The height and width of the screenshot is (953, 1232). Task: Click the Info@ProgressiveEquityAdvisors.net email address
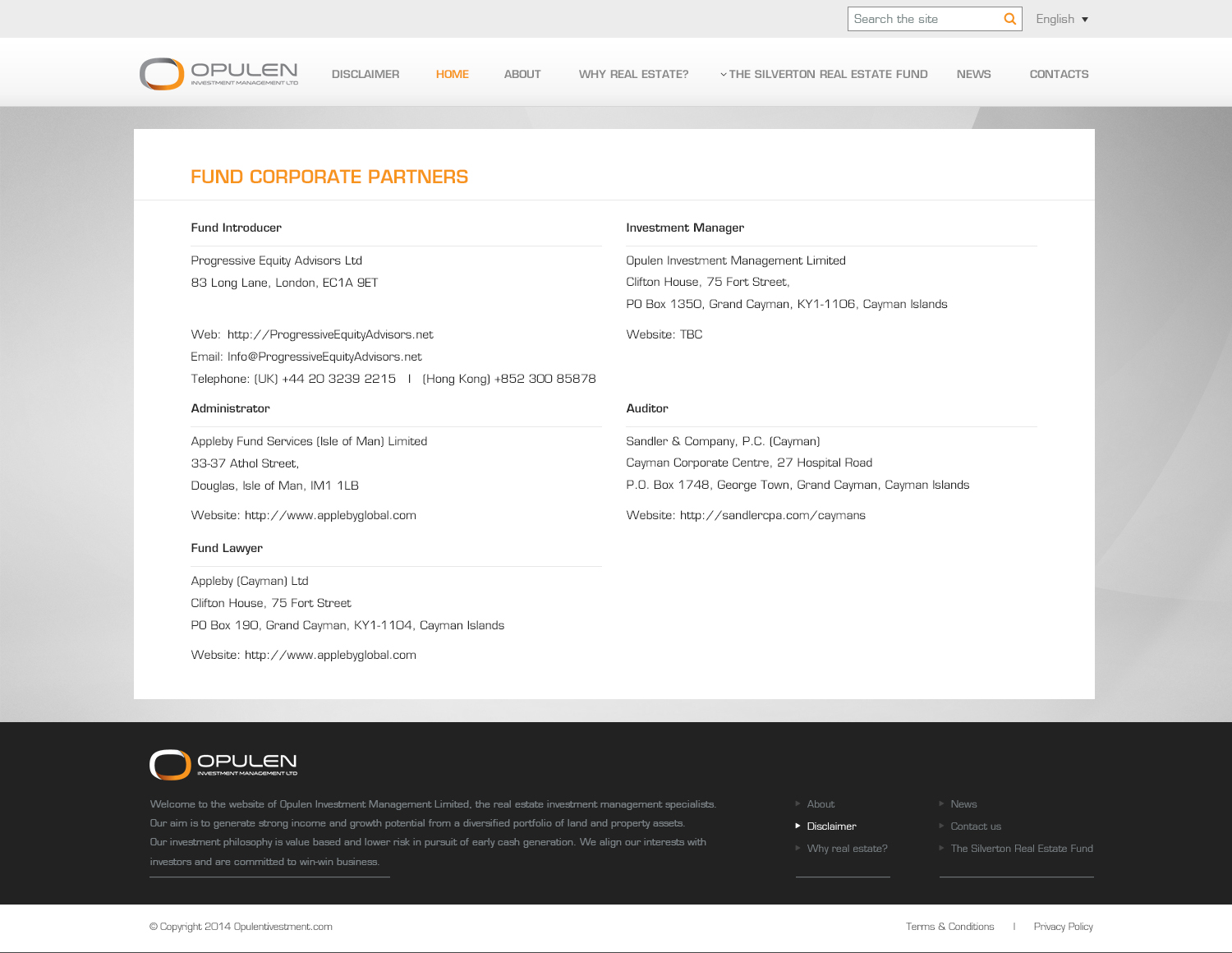pos(324,357)
